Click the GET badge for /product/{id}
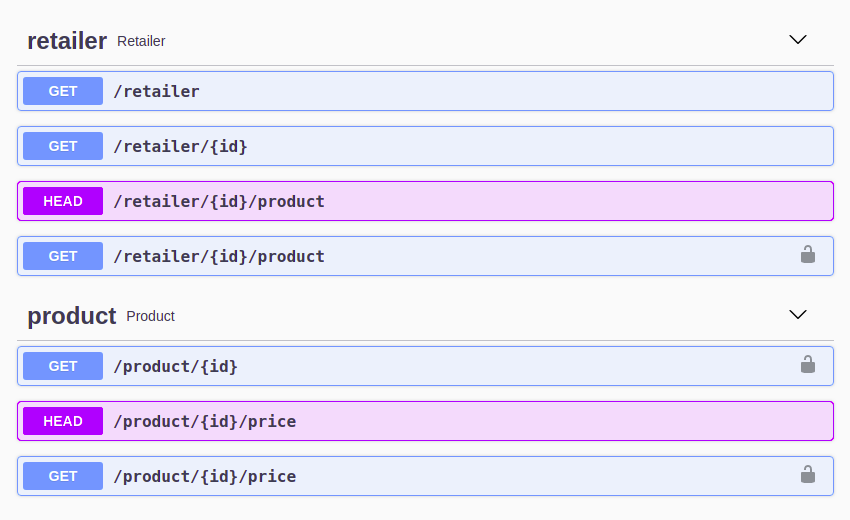Viewport: 850px width, 520px height. click(x=63, y=366)
